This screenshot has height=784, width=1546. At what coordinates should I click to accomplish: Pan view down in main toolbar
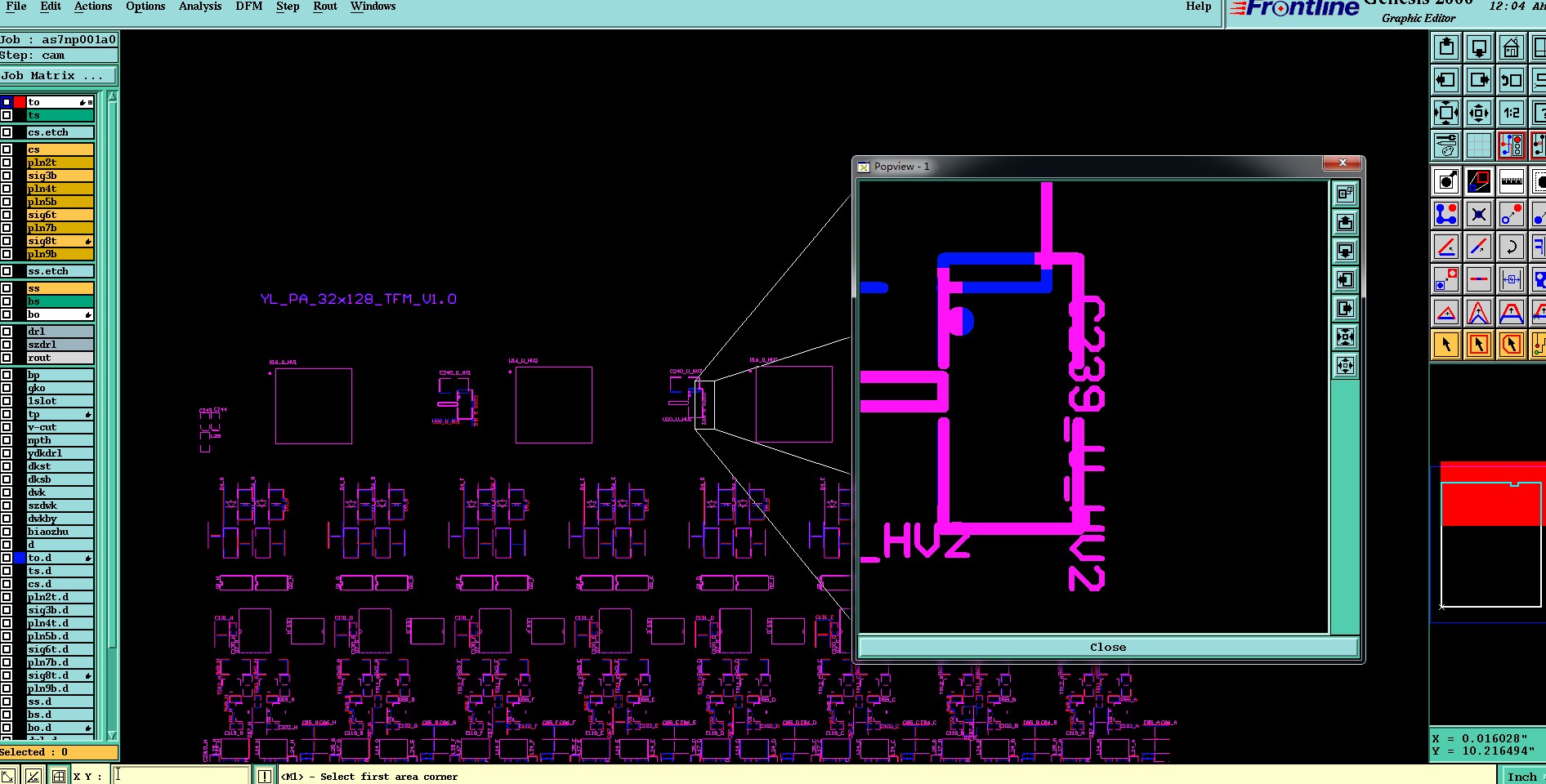[1479, 47]
